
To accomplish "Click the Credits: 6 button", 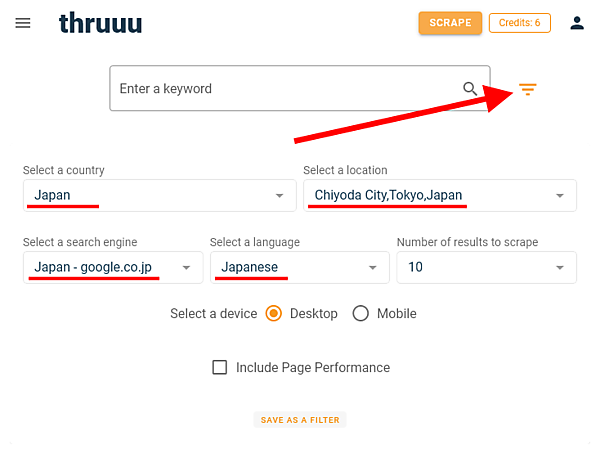I will (x=519, y=22).
